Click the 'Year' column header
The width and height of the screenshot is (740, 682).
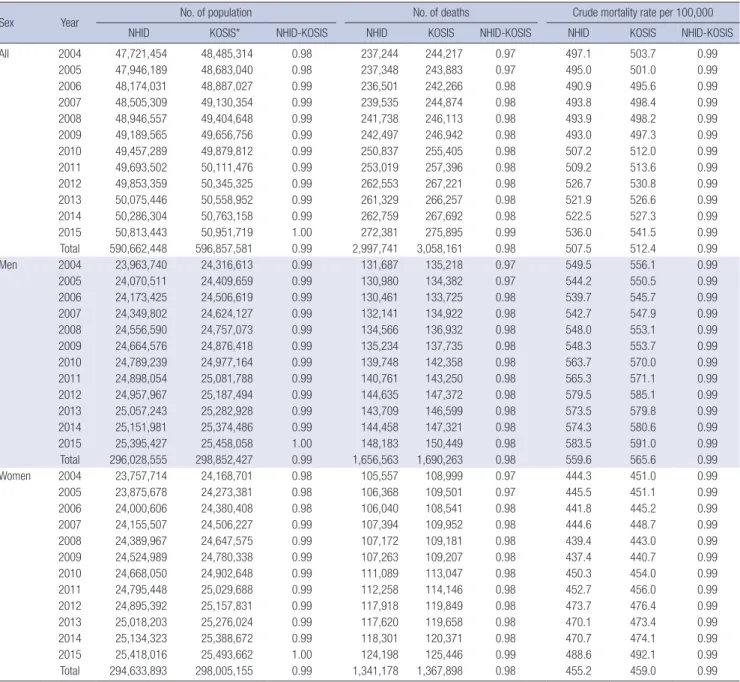click(69, 23)
